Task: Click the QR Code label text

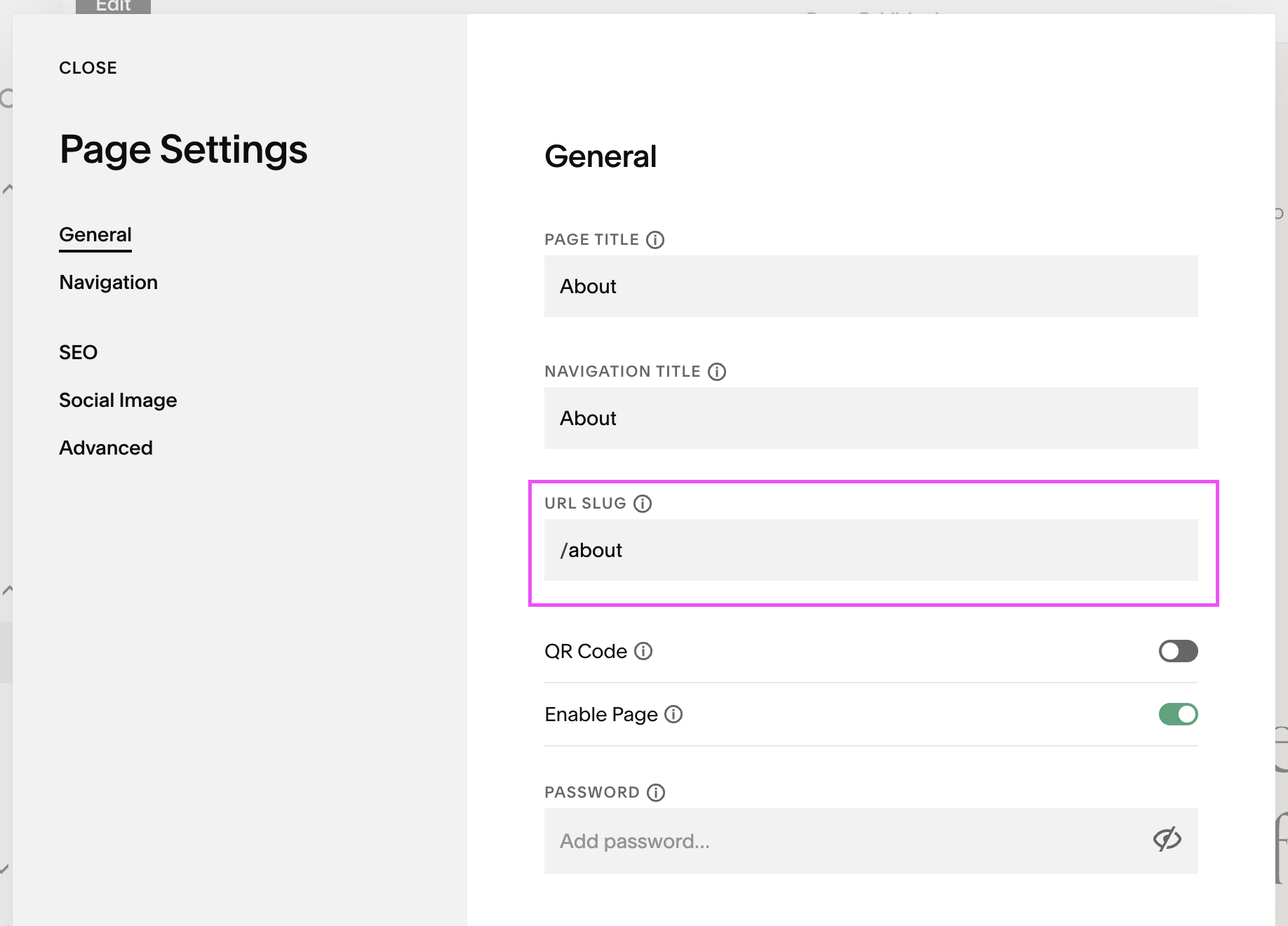Action: click(x=586, y=651)
